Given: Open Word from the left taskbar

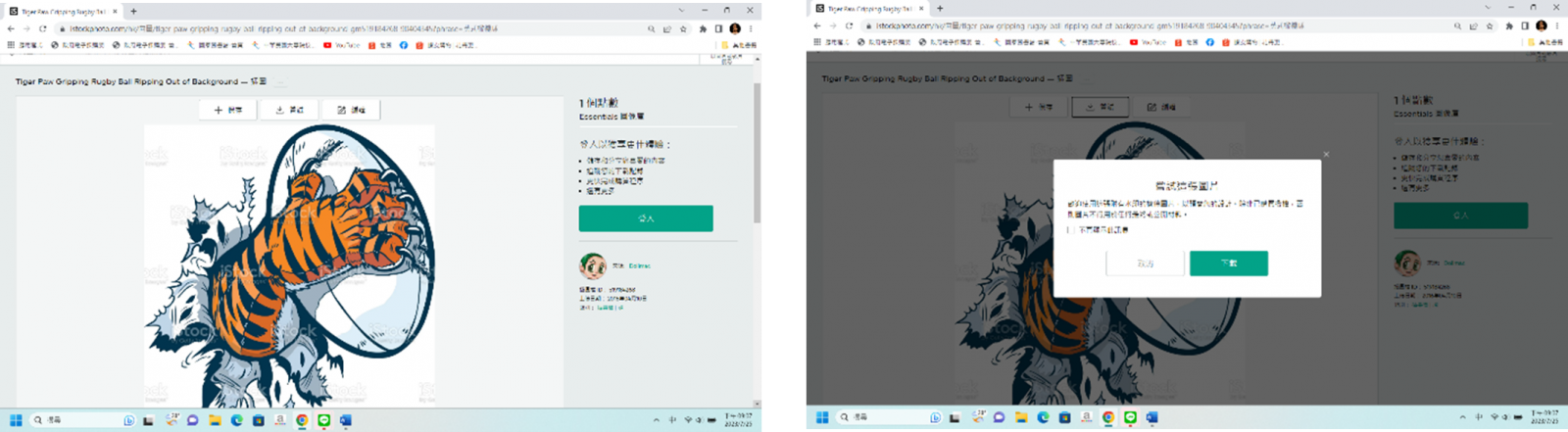Looking at the screenshot, I should [345, 420].
